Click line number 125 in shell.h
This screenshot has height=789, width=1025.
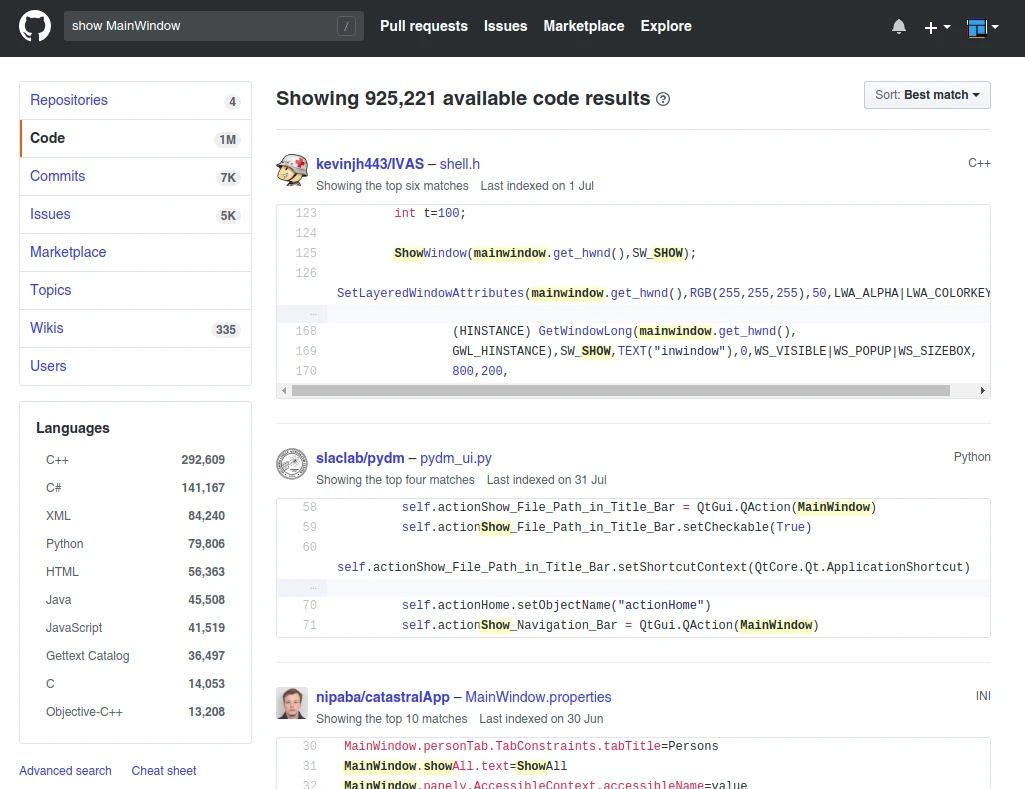pyautogui.click(x=306, y=253)
